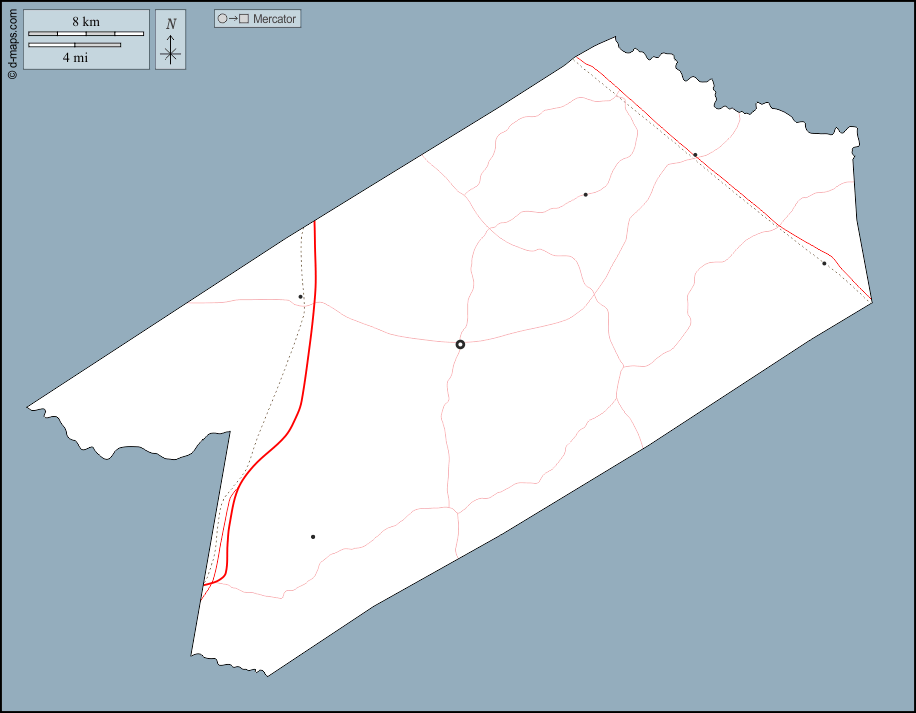The width and height of the screenshot is (916, 713).
Task: Click the town dot in the southwest area
Action: pyautogui.click(x=313, y=537)
